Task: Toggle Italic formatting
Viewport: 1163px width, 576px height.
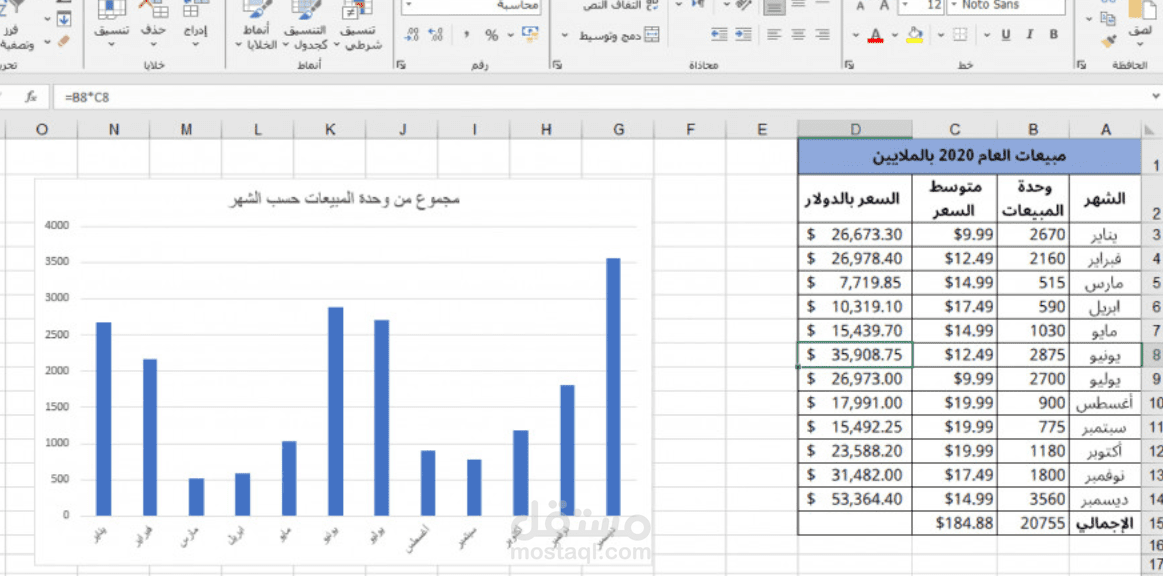Action: click(1029, 34)
